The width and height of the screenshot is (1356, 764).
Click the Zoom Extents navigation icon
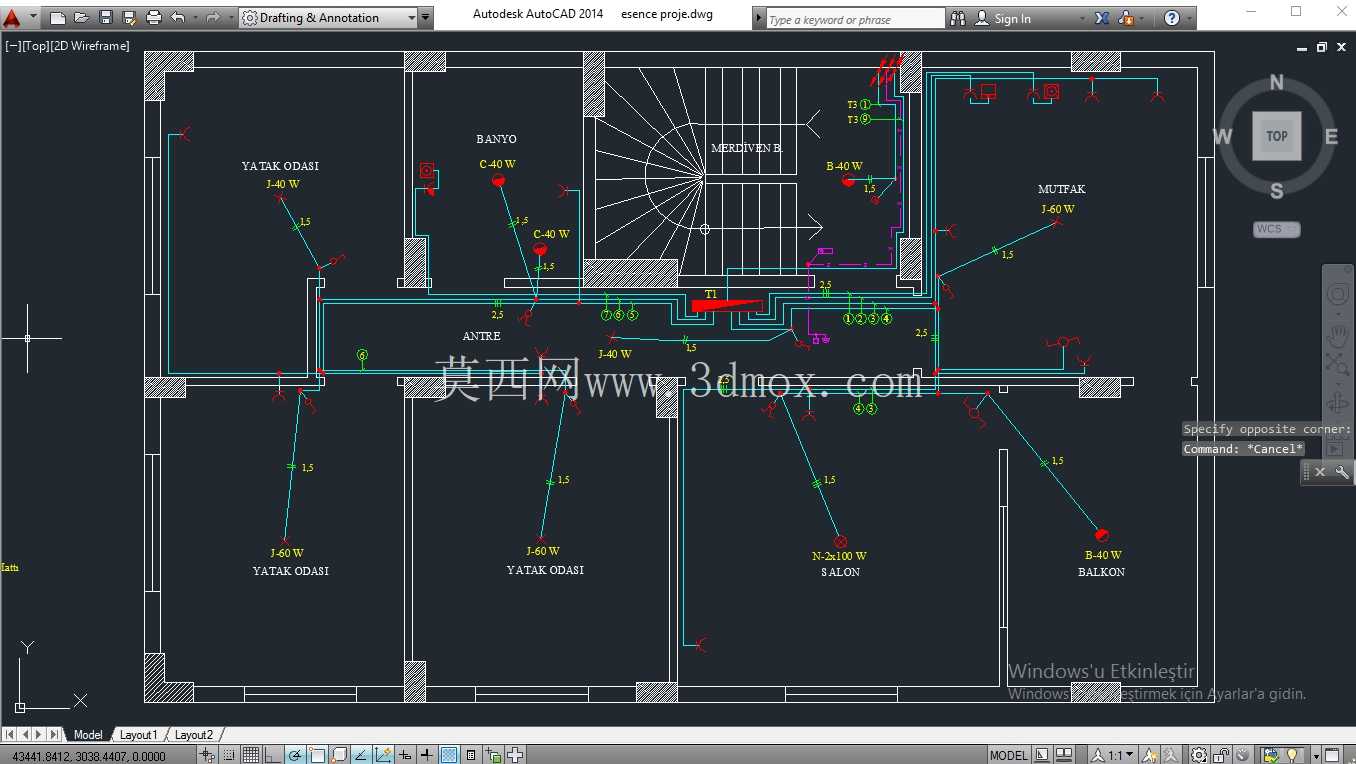[x=1338, y=364]
